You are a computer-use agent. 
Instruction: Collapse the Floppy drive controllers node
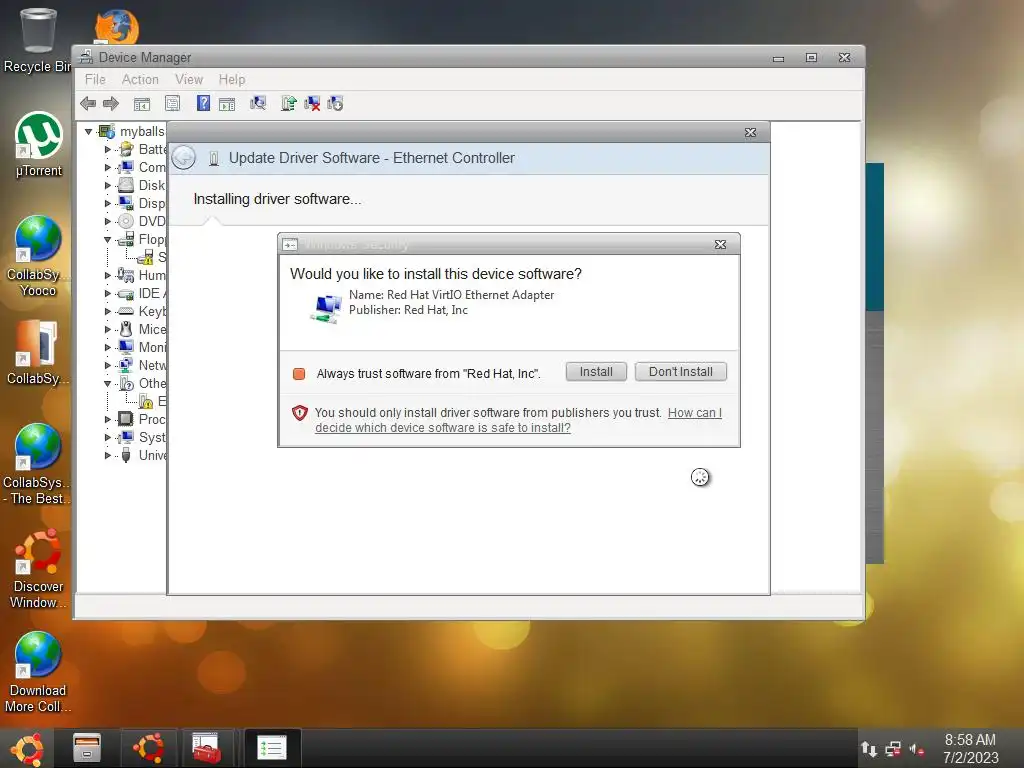click(108, 240)
